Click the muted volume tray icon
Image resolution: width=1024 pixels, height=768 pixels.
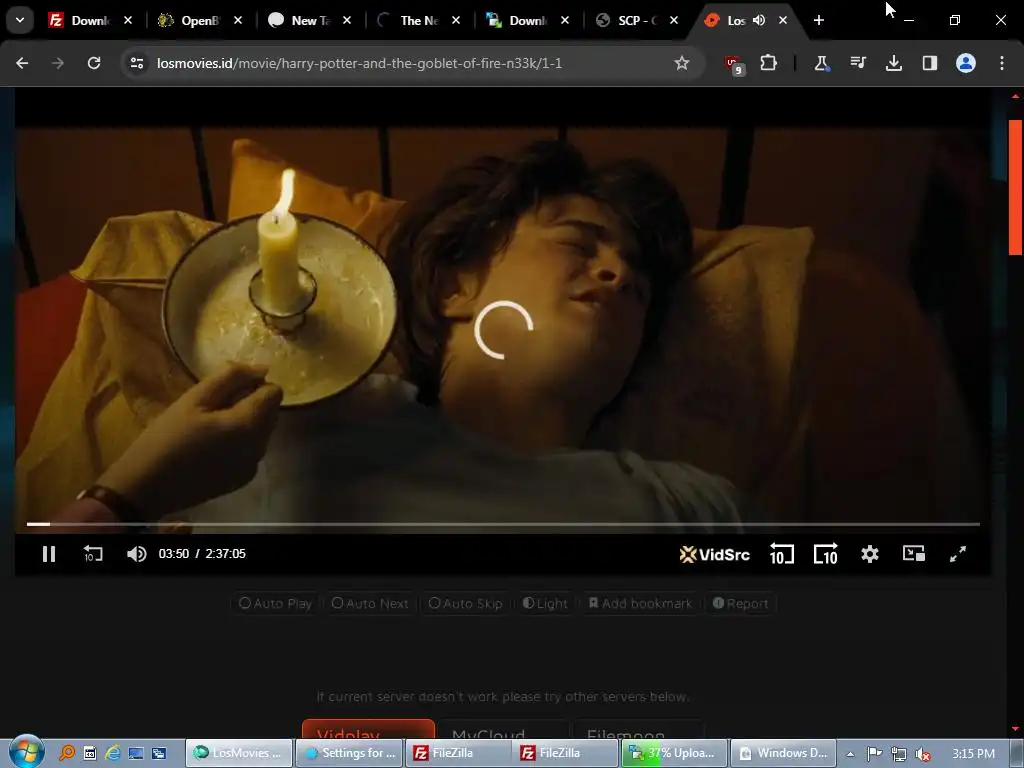tap(923, 754)
